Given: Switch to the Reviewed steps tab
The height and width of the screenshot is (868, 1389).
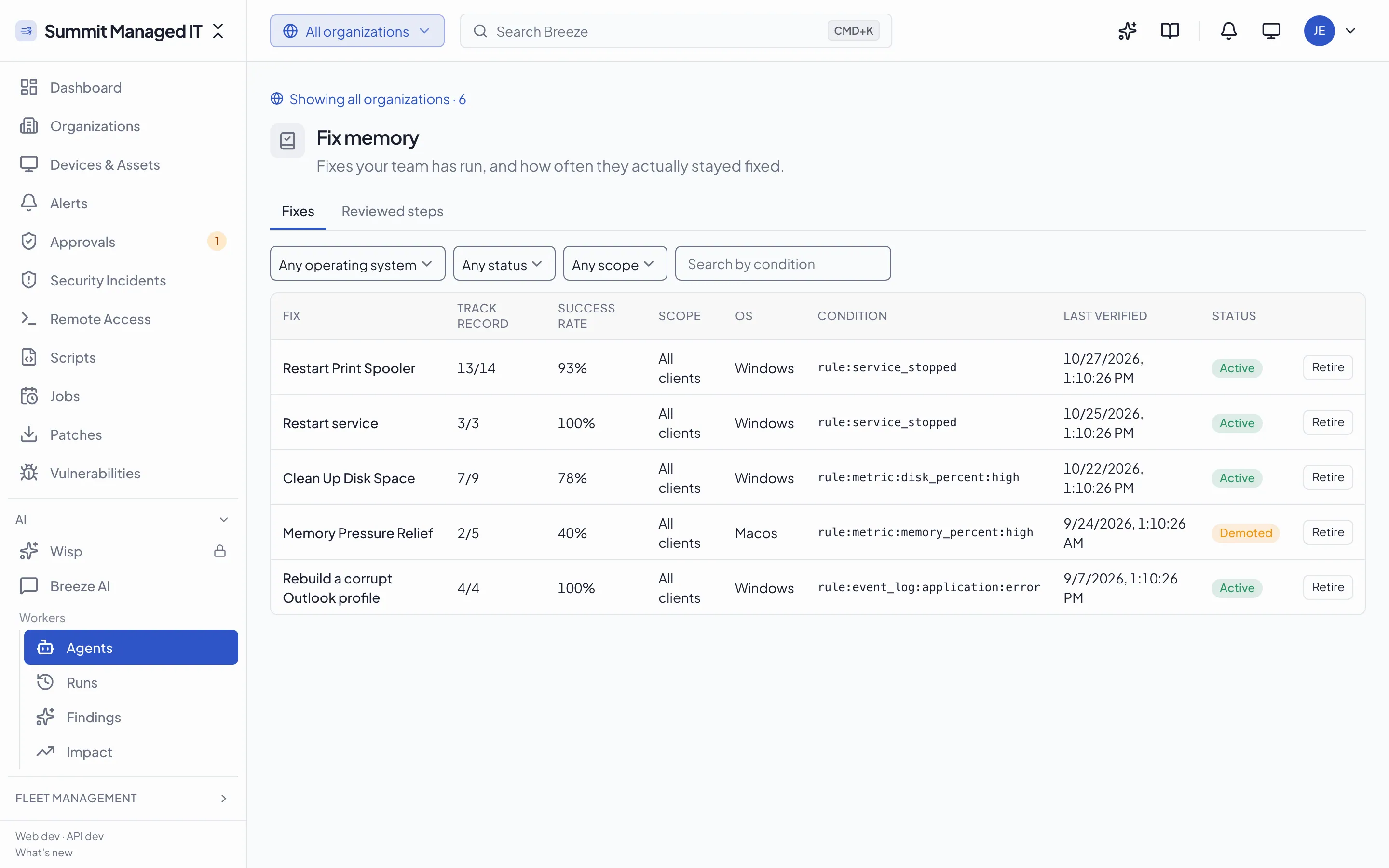Looking at the screenshot, I should pos(392,211).
